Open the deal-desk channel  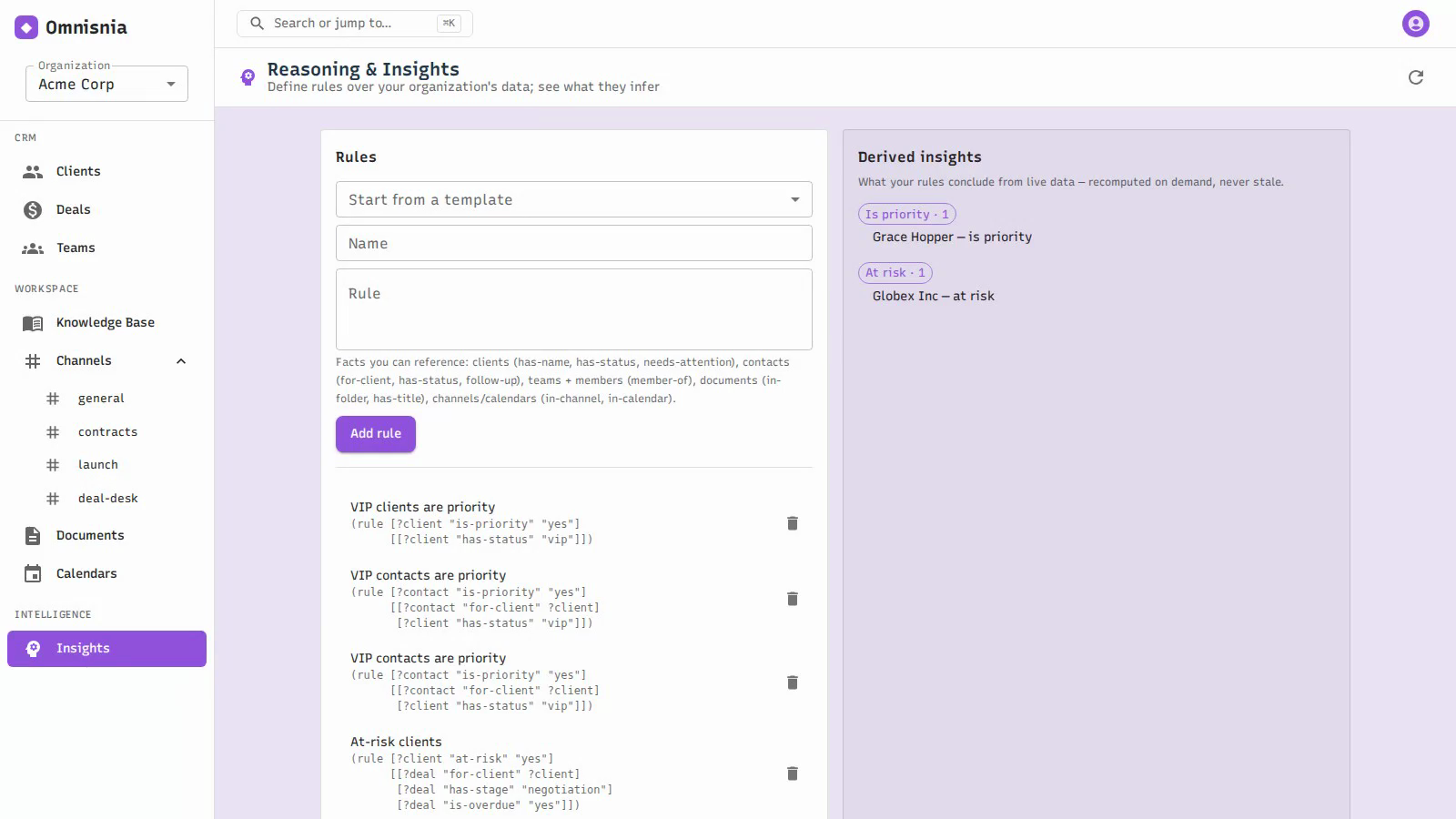(x=106, y=499)
